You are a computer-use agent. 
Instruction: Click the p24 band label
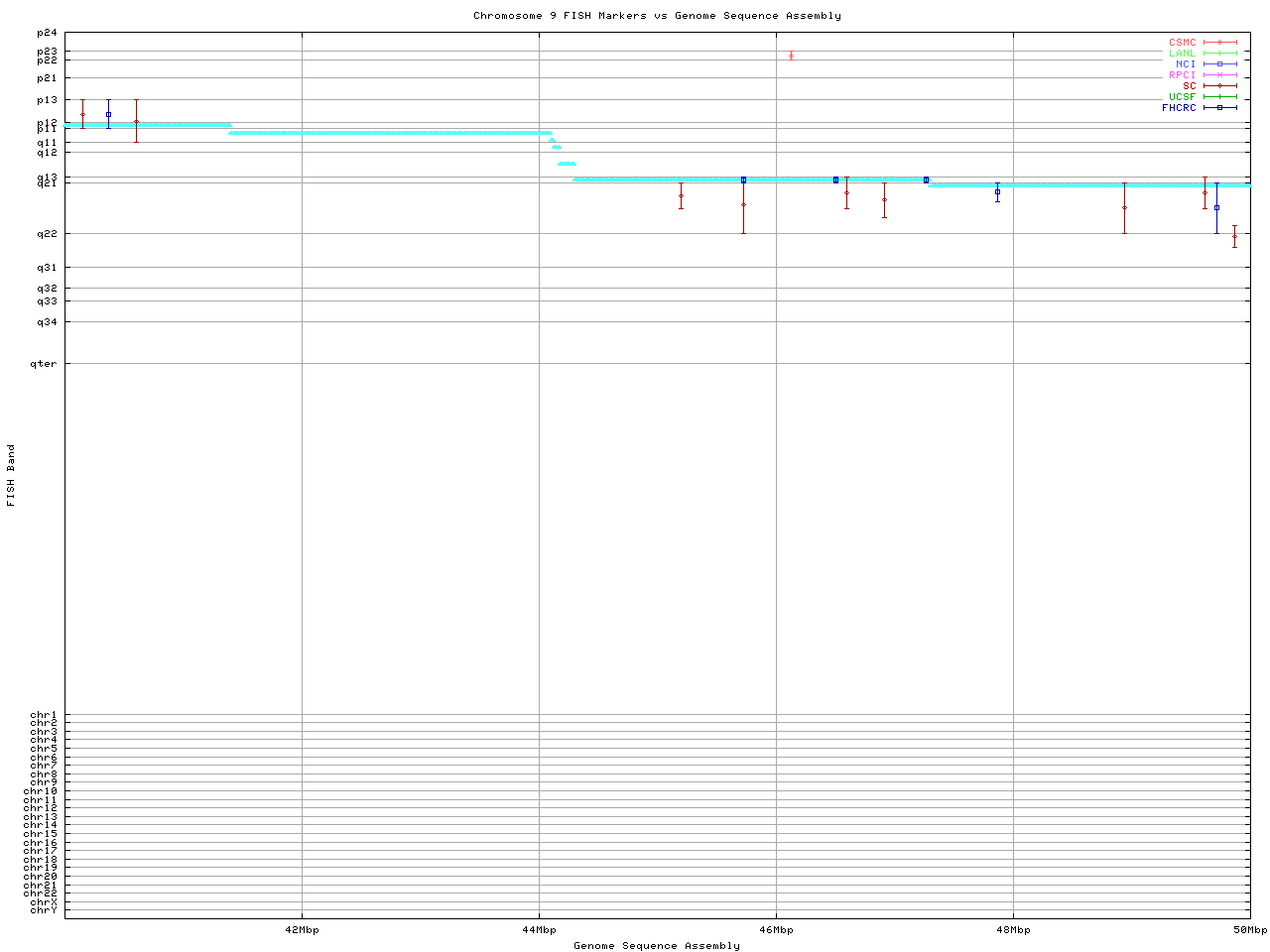click(x=47, y=34)
